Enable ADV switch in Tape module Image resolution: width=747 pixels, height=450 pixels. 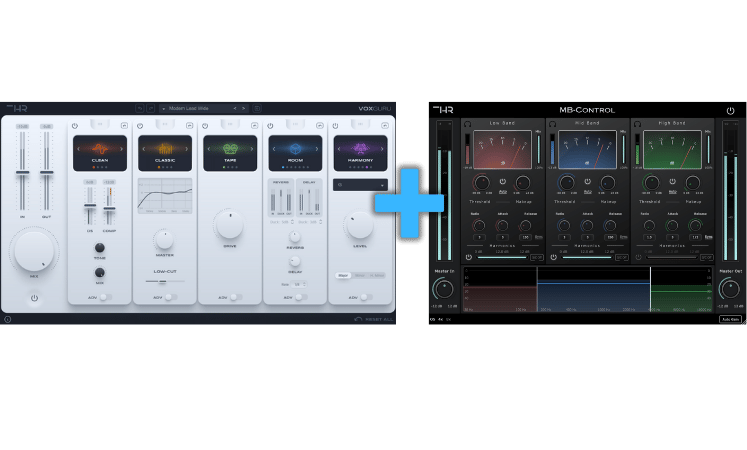236,297
